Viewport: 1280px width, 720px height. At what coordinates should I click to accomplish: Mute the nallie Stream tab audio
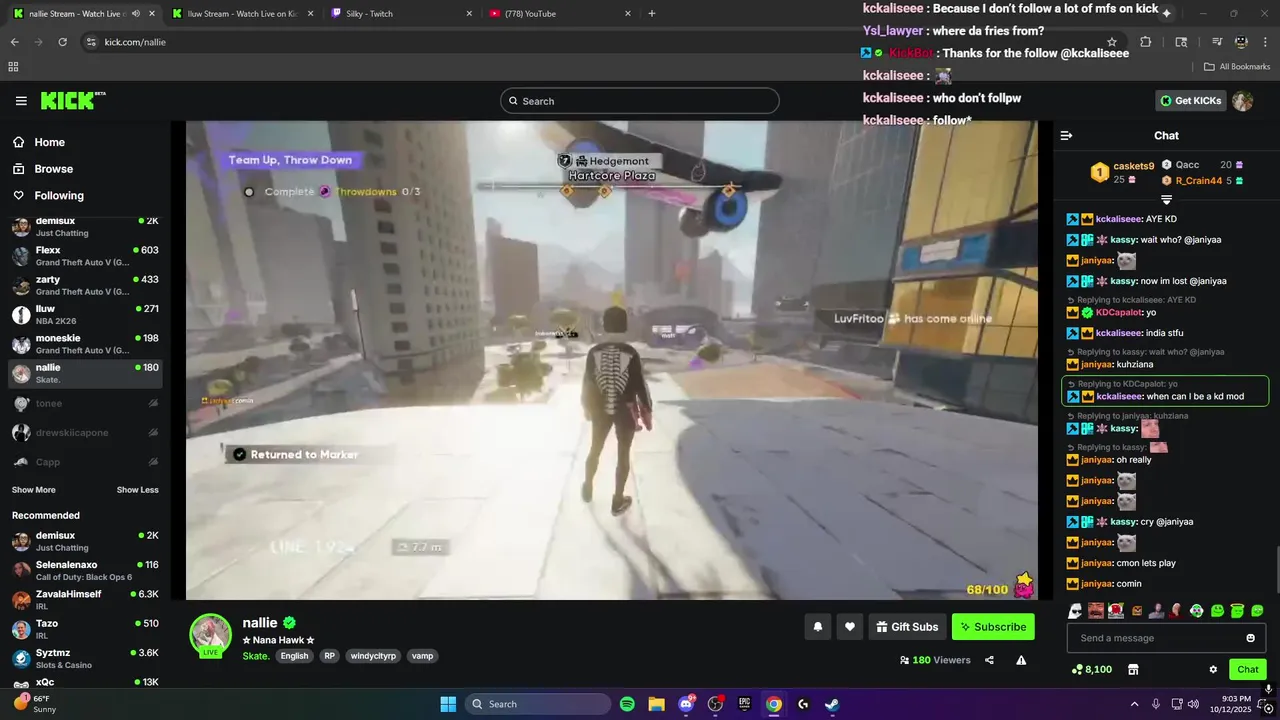(135, 13)
